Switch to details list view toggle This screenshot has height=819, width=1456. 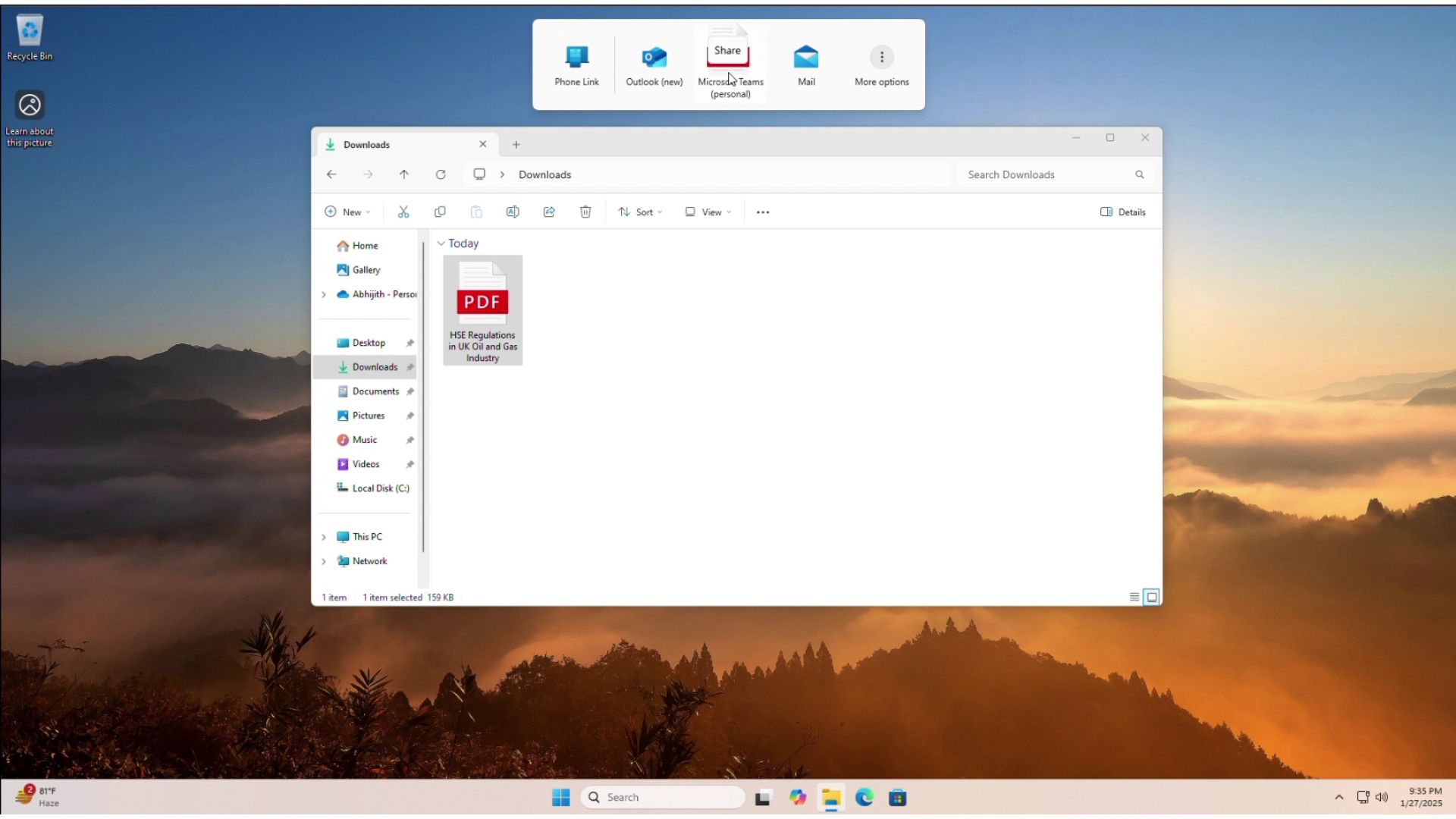pos(1134,597)
